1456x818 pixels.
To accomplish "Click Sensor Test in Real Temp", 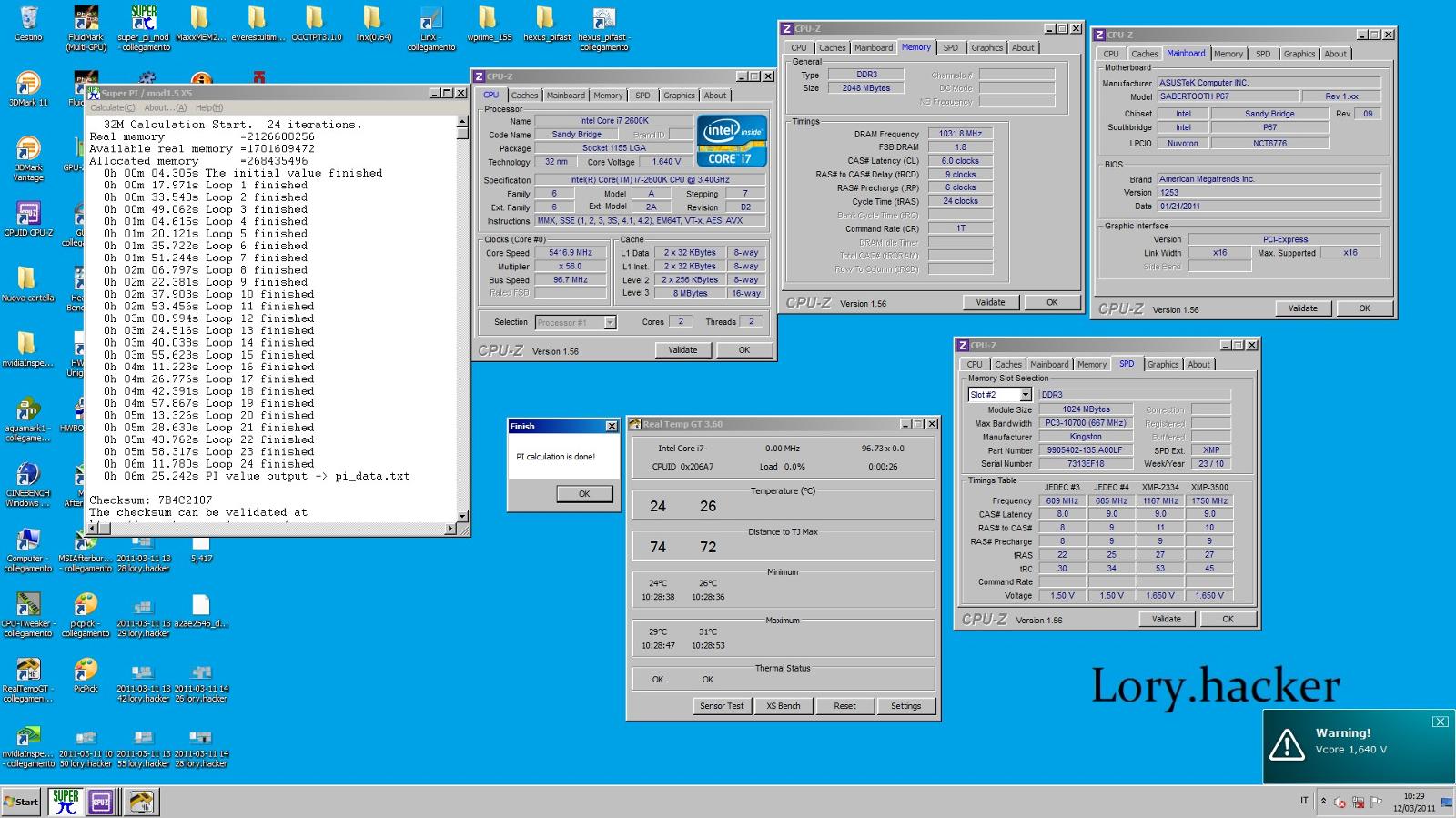I will tap(722, 706).
